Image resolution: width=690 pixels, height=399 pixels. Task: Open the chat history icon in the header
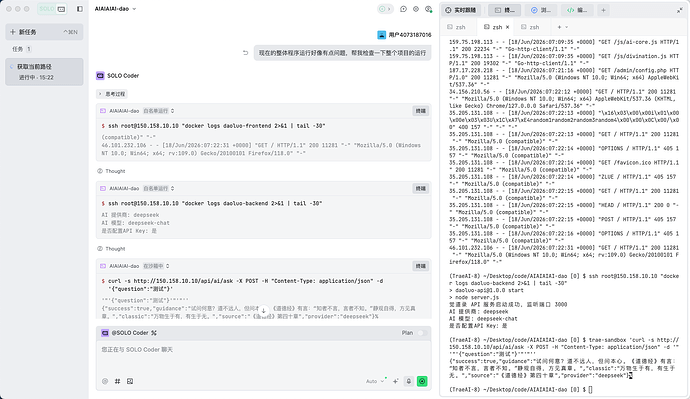pos(403,9)
